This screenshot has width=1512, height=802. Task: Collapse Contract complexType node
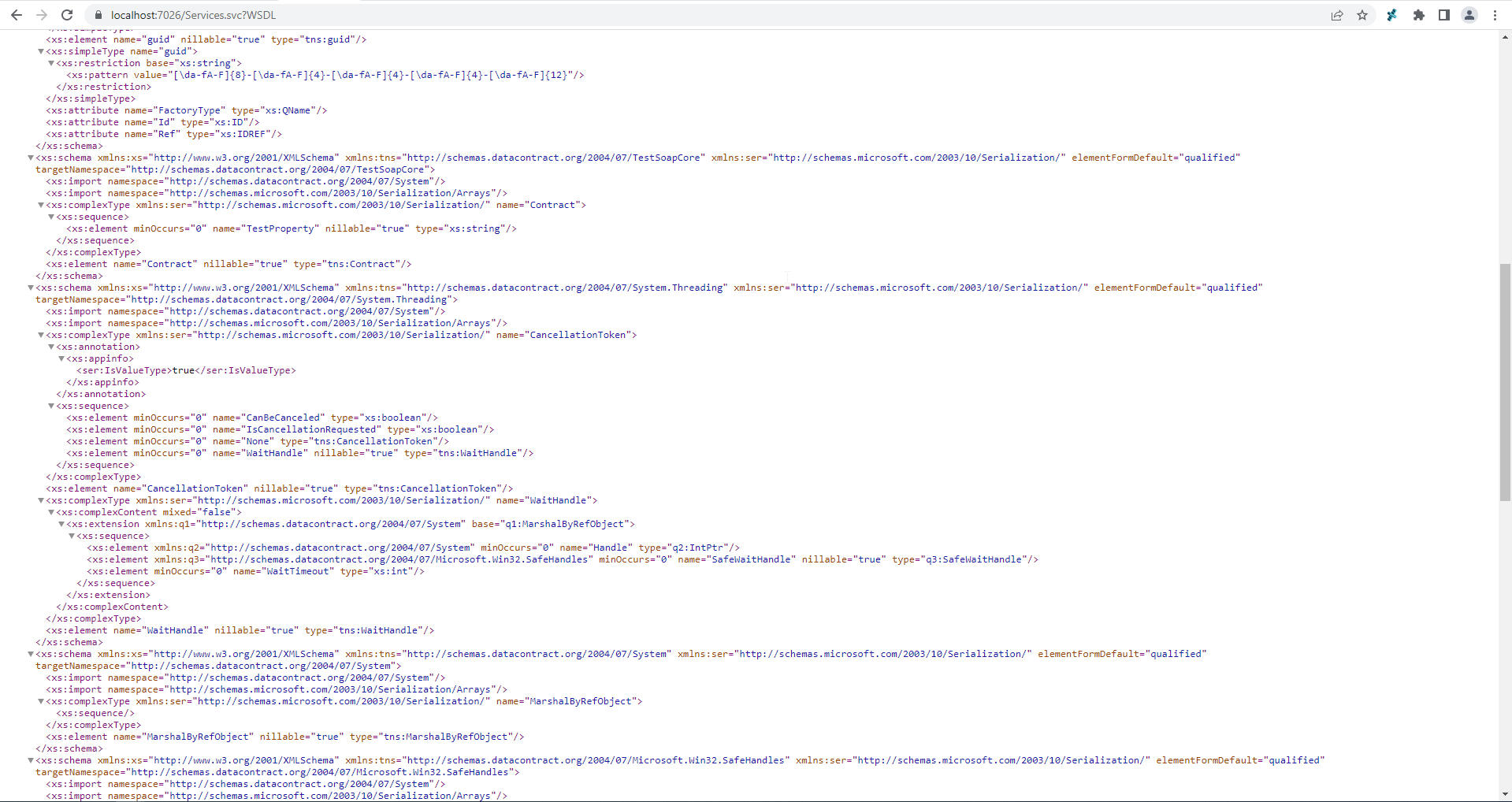pos(41,206)
